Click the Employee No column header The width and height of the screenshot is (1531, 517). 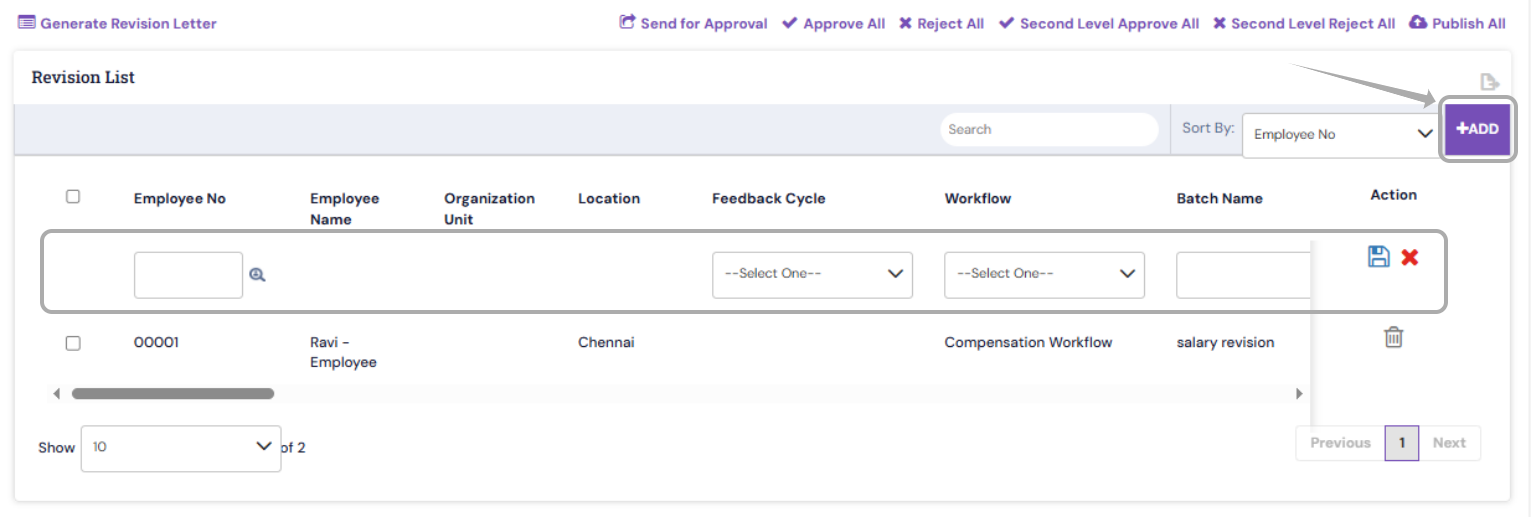click(x=180, y=198)
